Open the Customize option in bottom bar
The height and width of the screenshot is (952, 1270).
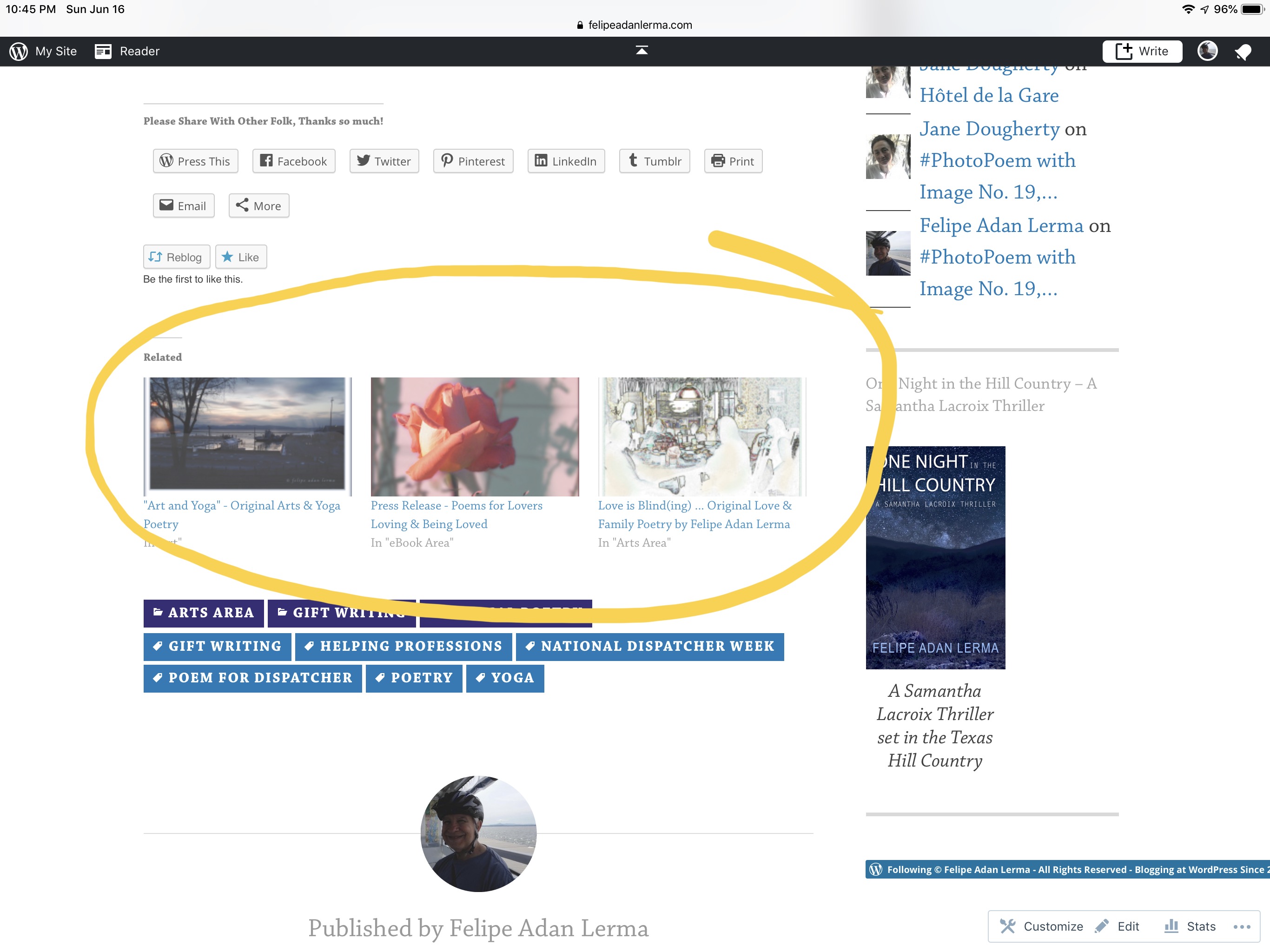[x=1041, y=926]
